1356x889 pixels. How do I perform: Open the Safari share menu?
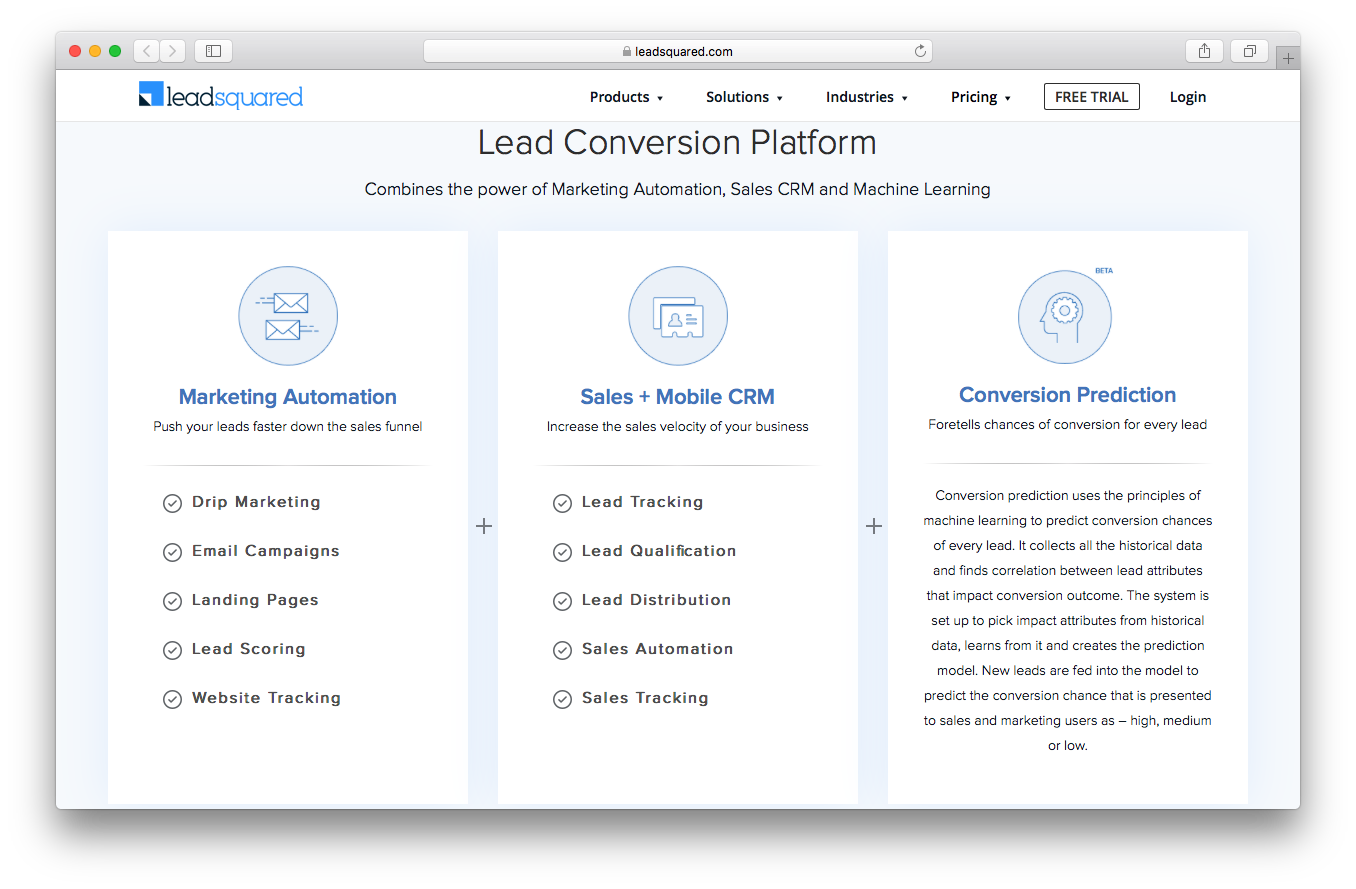1204,51
